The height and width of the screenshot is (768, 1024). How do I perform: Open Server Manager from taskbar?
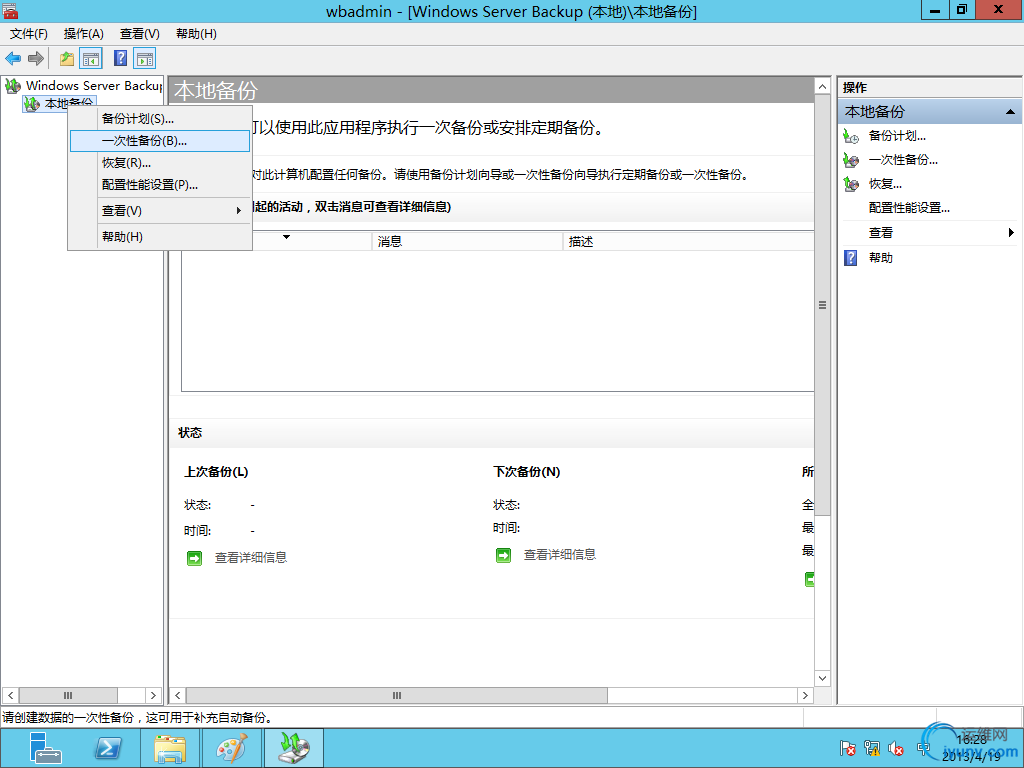pos(44,748)
